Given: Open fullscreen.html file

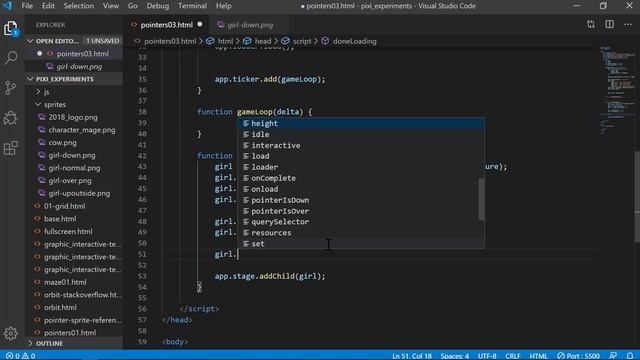Looking at the screenshot, I should (68, 231).
